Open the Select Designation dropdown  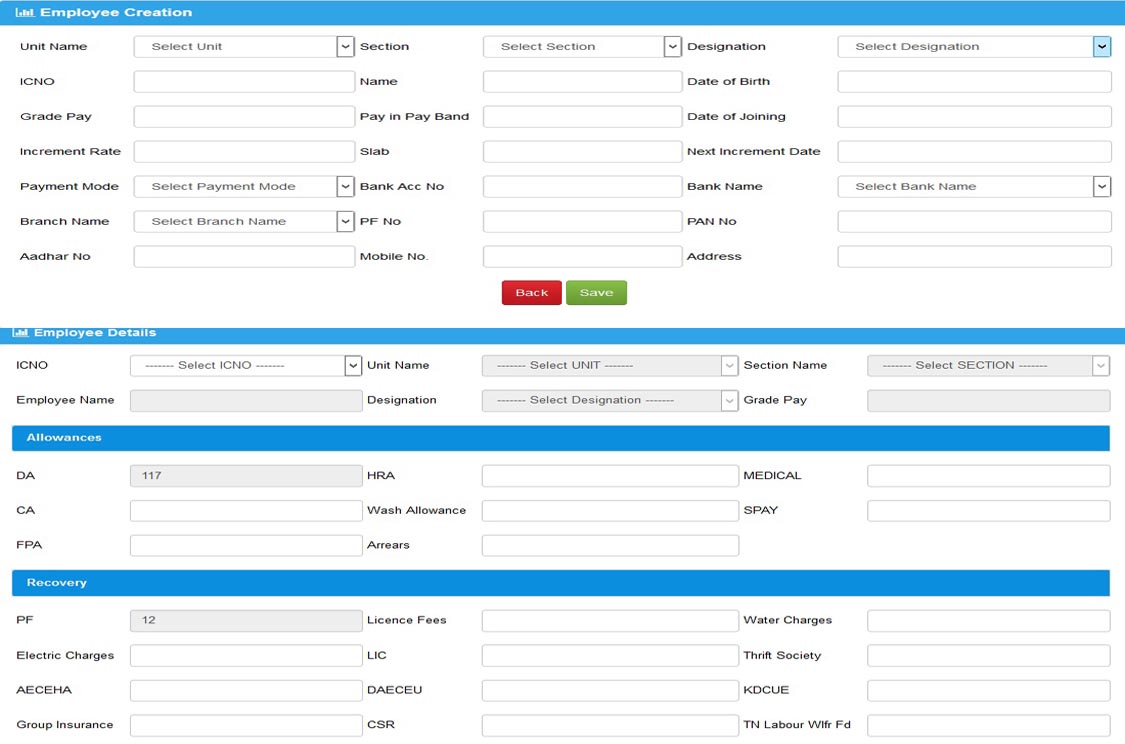pyautogui.click(x=973, y=47)
